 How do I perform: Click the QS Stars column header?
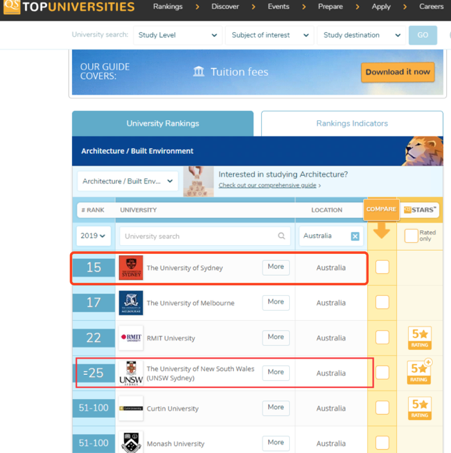click(420, 210)
